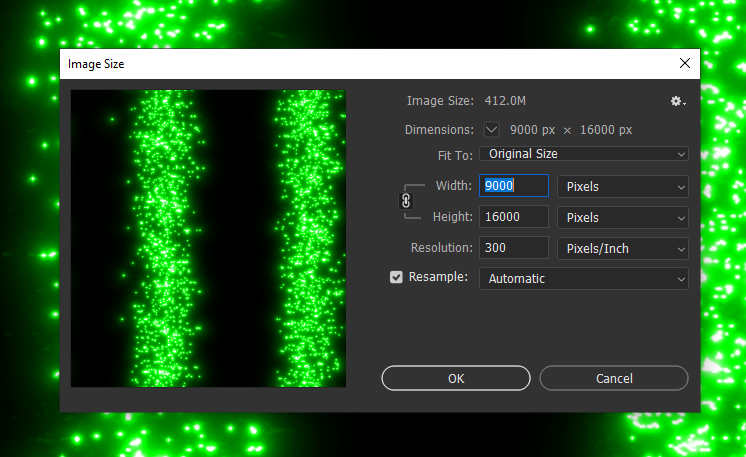Click the Resolution label
Image resolution: width=746 pixels, height=457 pixels.
click(x=442, y=248)
